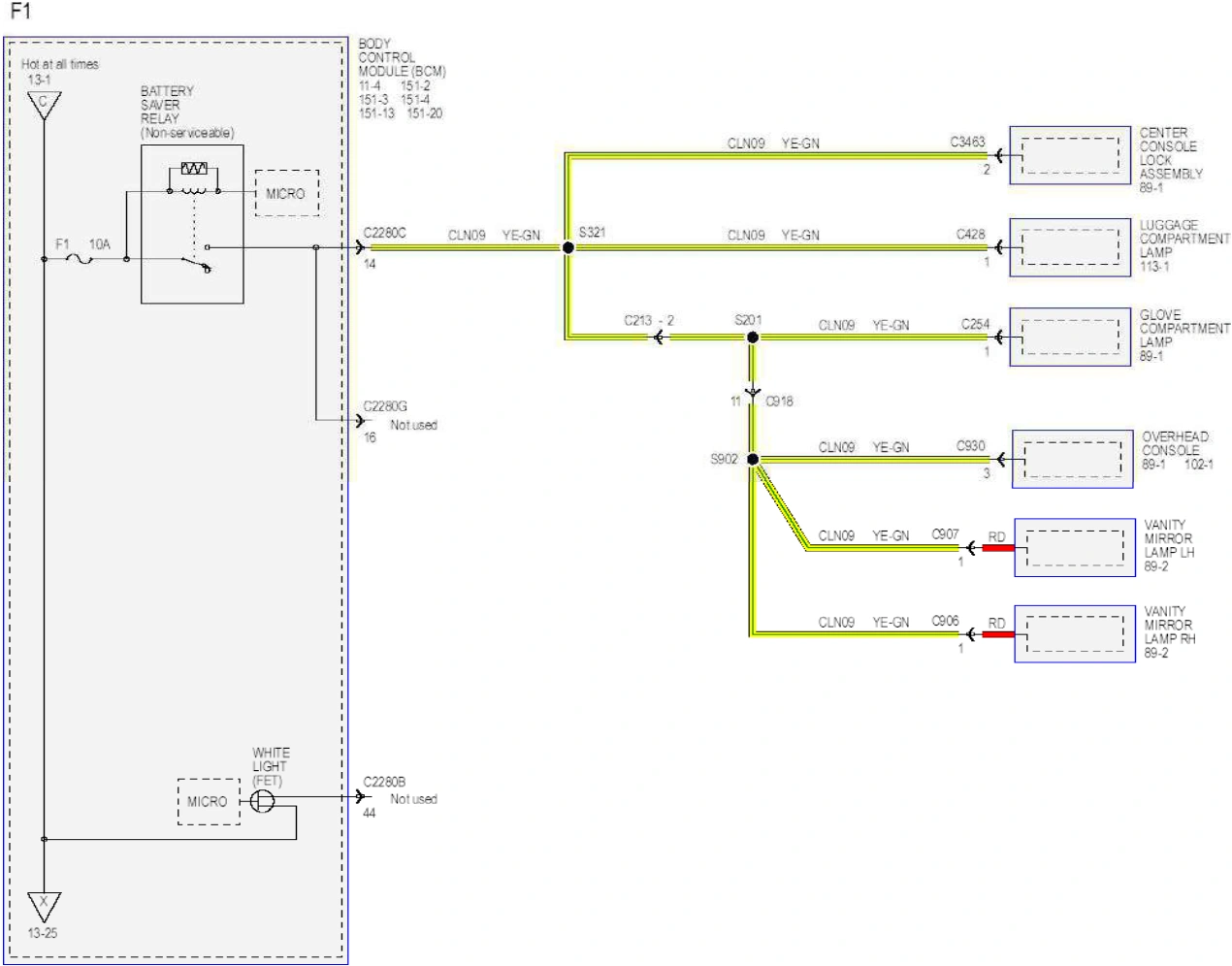Select the 'WHITE LIGHT (FET)' label
1232x966 pixels.
tap(271, 766)
